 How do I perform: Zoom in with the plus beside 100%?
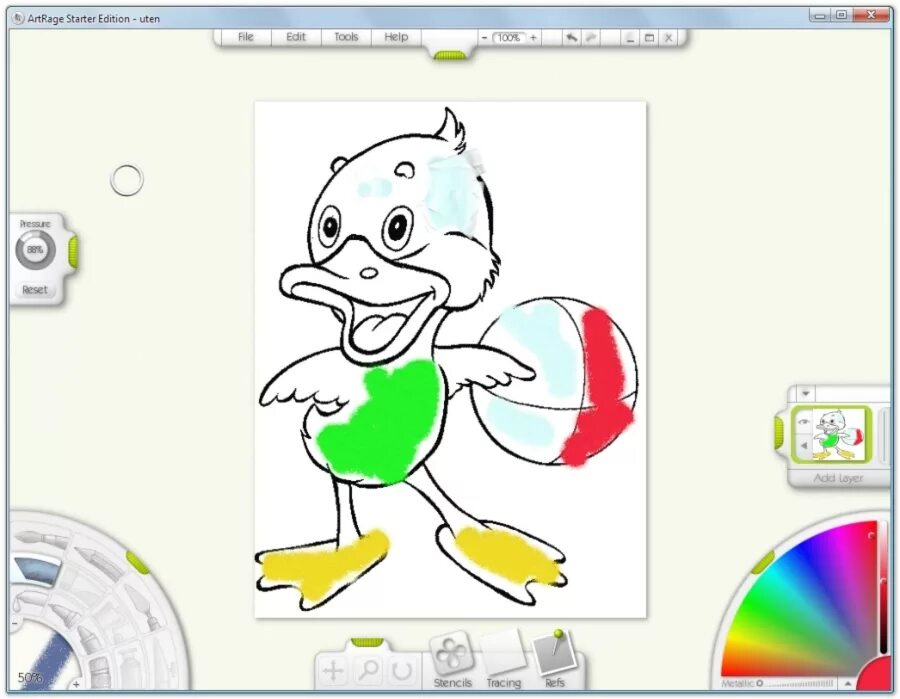[x=533, y=38]
